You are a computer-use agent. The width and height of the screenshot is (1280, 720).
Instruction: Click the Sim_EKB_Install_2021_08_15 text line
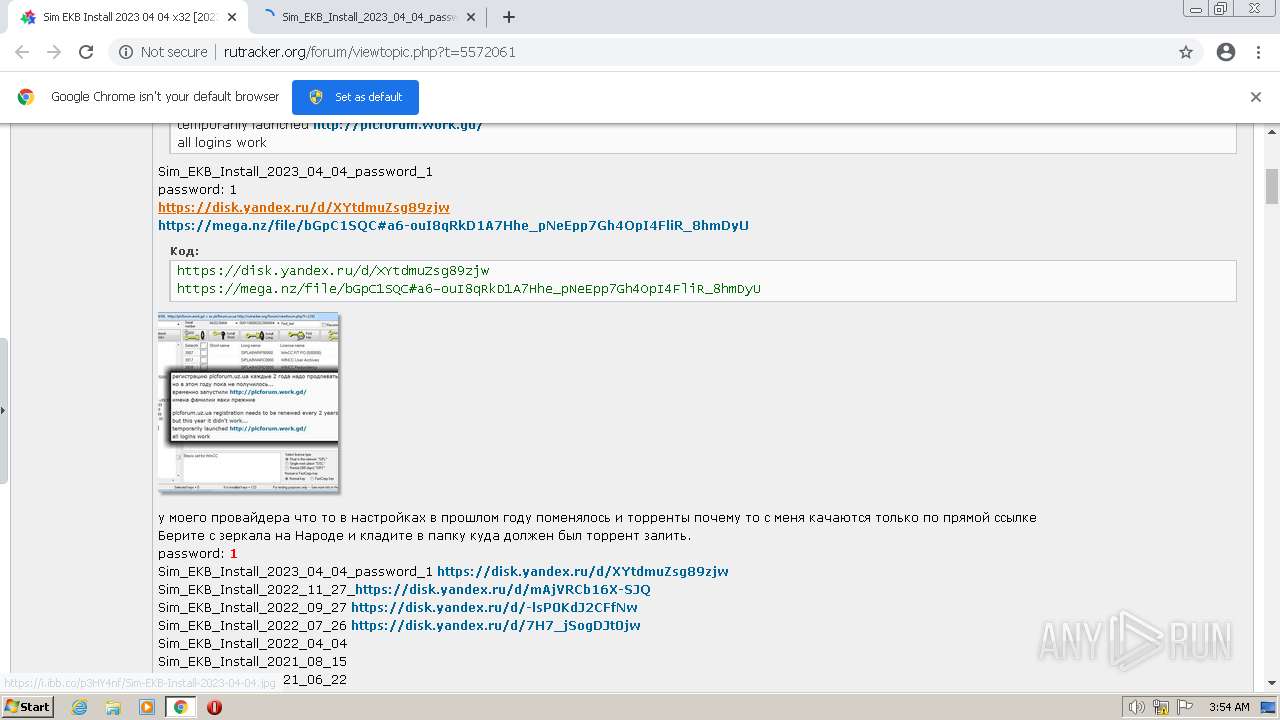pyautogui.click(x=253, y=661)
